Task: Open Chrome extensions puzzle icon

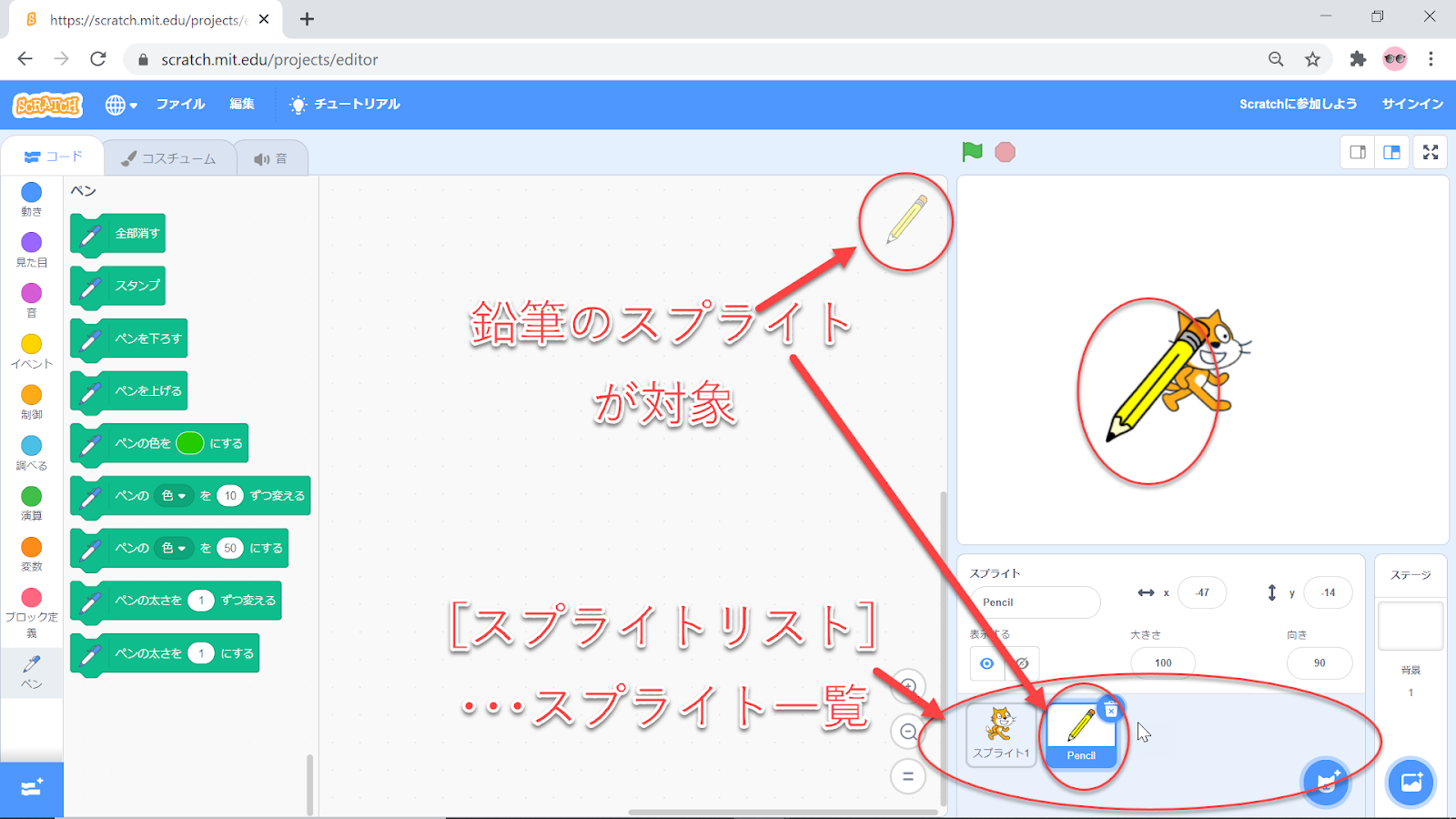Action: pos(1358,59)
